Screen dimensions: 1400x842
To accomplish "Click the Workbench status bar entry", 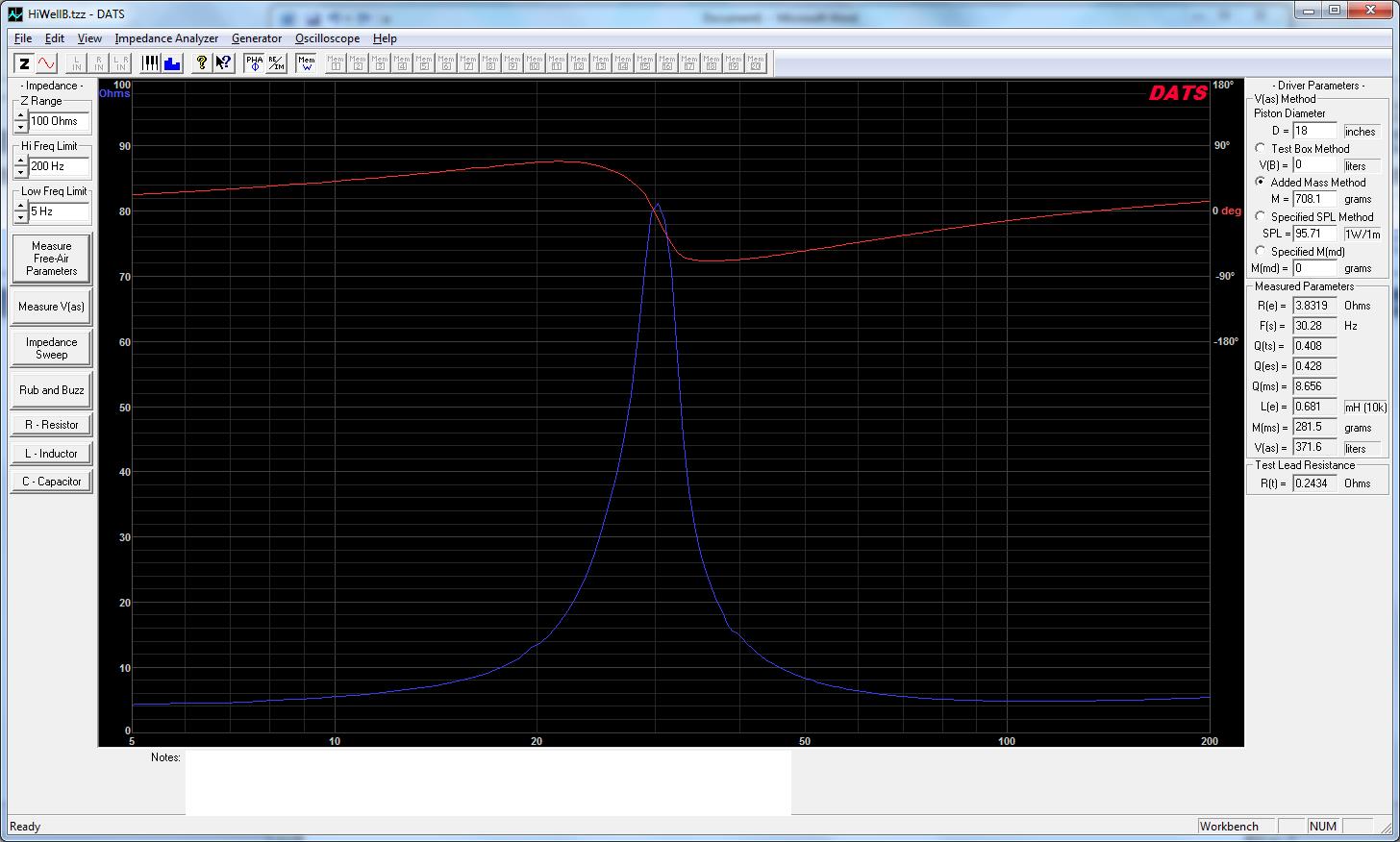I will (x=1237, y=826).
